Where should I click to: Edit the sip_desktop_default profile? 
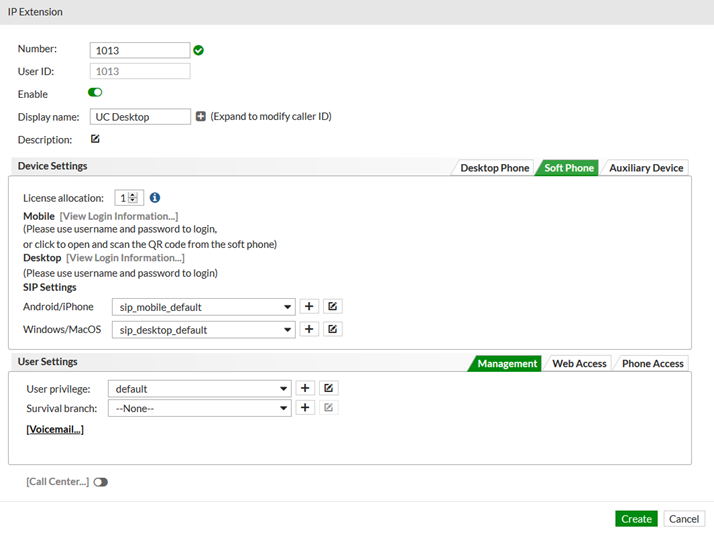[333, 329]
